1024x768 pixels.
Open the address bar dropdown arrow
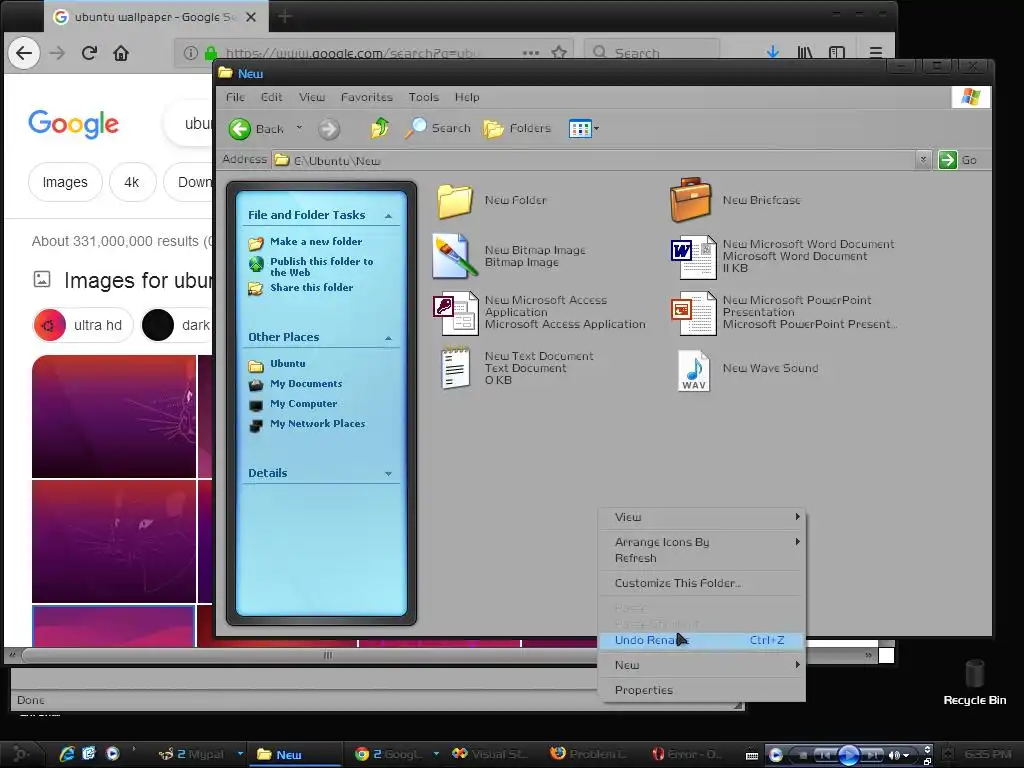point(923,159)
